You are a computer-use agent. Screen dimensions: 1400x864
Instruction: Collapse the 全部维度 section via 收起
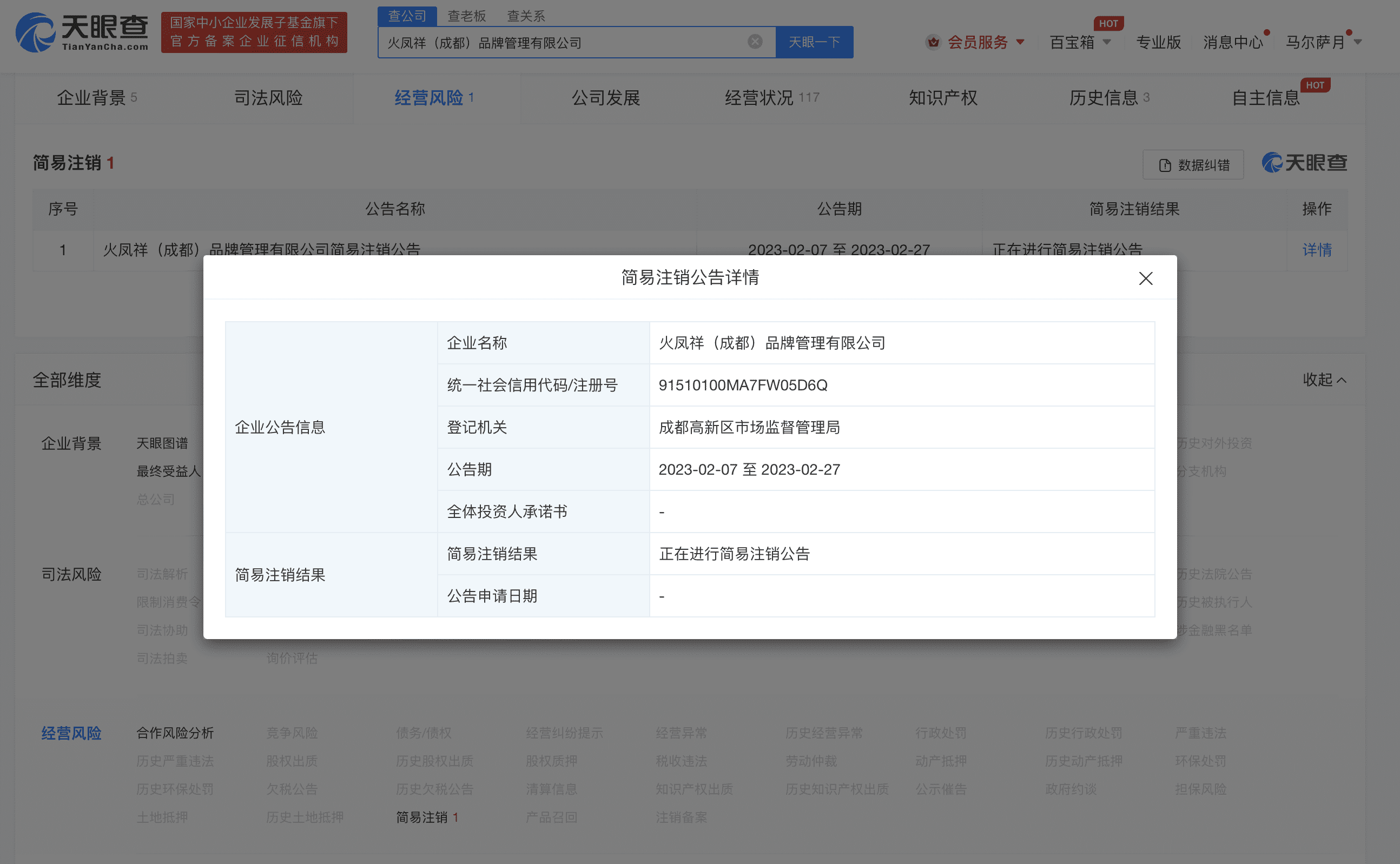[x=1324, y=380]
